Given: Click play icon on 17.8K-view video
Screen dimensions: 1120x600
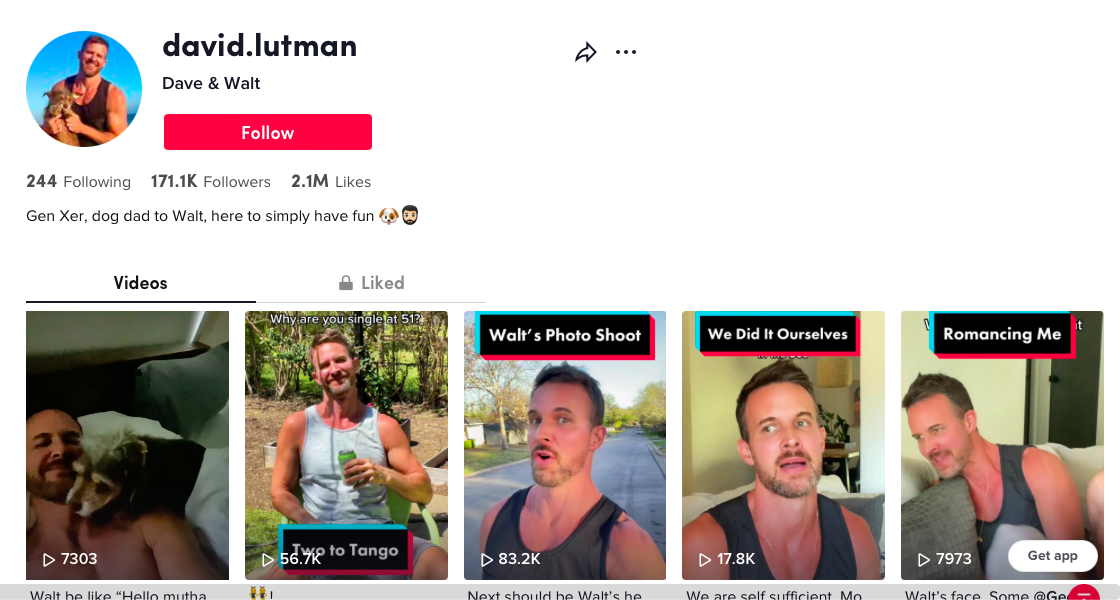Looking at the screenshot, I should point(705,559).
